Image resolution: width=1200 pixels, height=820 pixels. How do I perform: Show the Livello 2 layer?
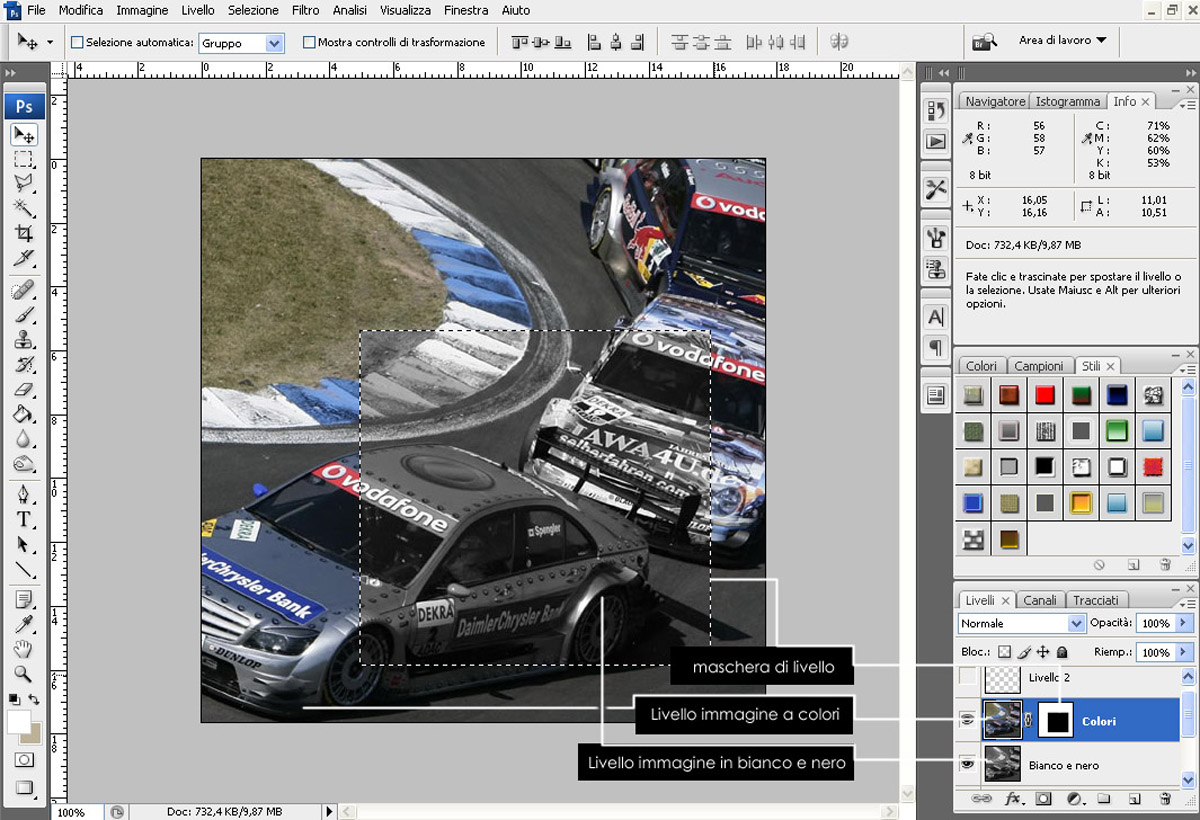967,678
